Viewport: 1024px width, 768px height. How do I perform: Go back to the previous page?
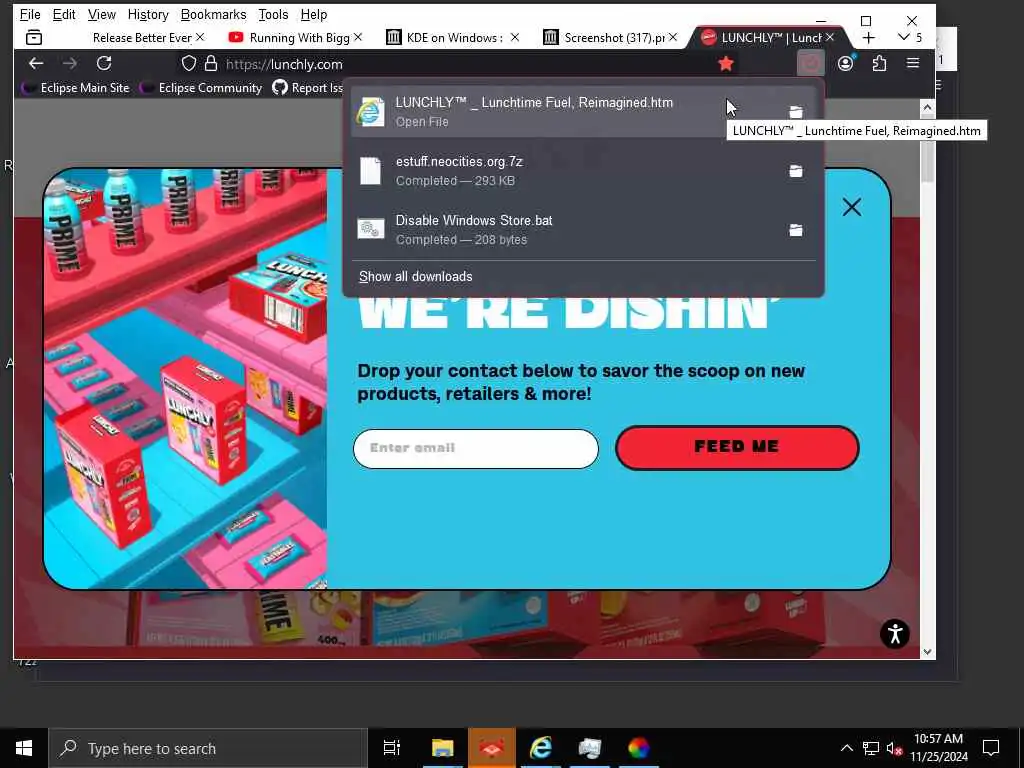36,63
